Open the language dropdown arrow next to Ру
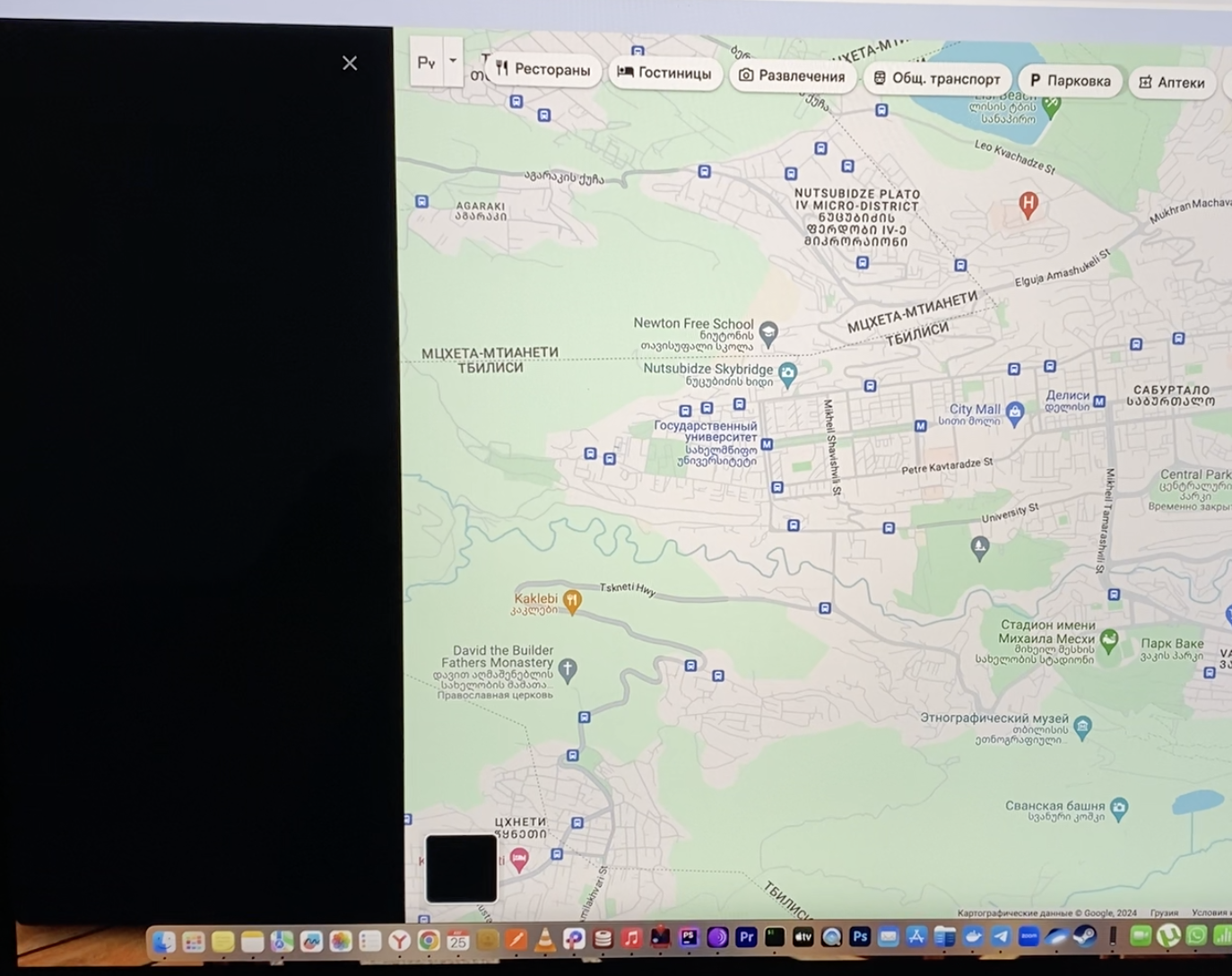Image resolution: width=1232 pixels, height=976 pixels. (x=453, y=61)
